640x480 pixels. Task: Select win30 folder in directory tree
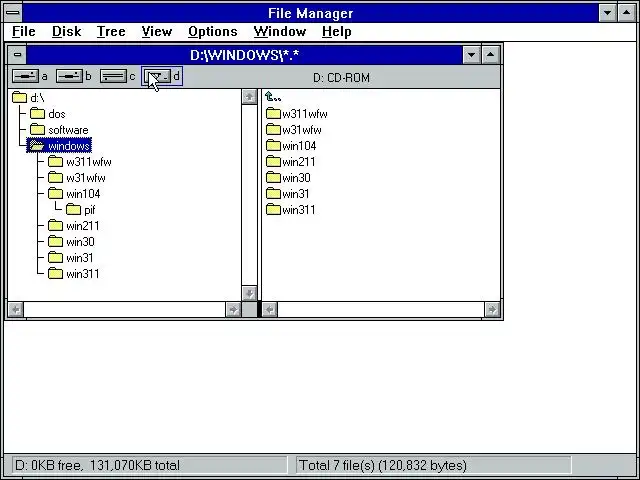point(71,242)
